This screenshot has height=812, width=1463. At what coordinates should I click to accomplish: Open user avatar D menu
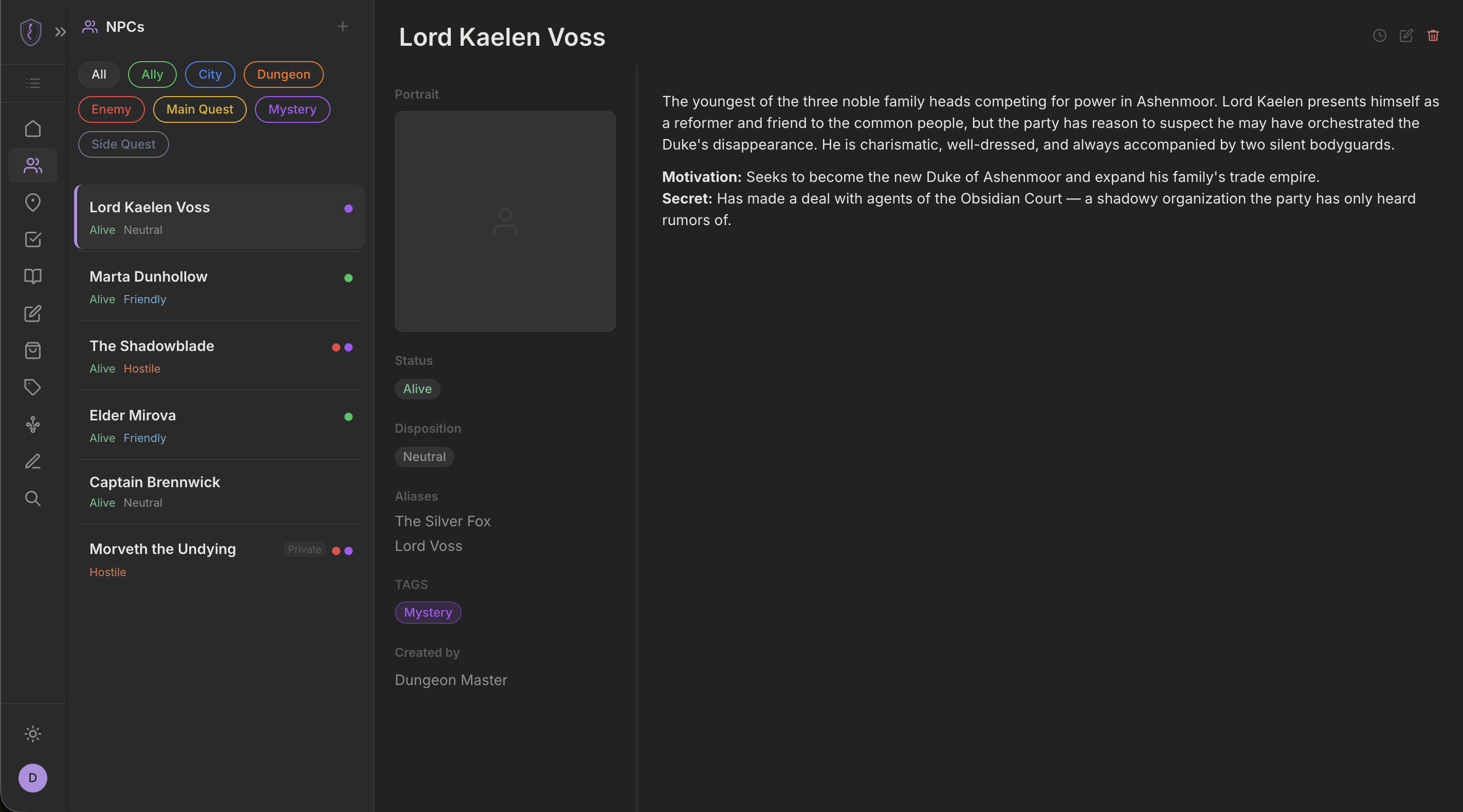click(33, 778)
